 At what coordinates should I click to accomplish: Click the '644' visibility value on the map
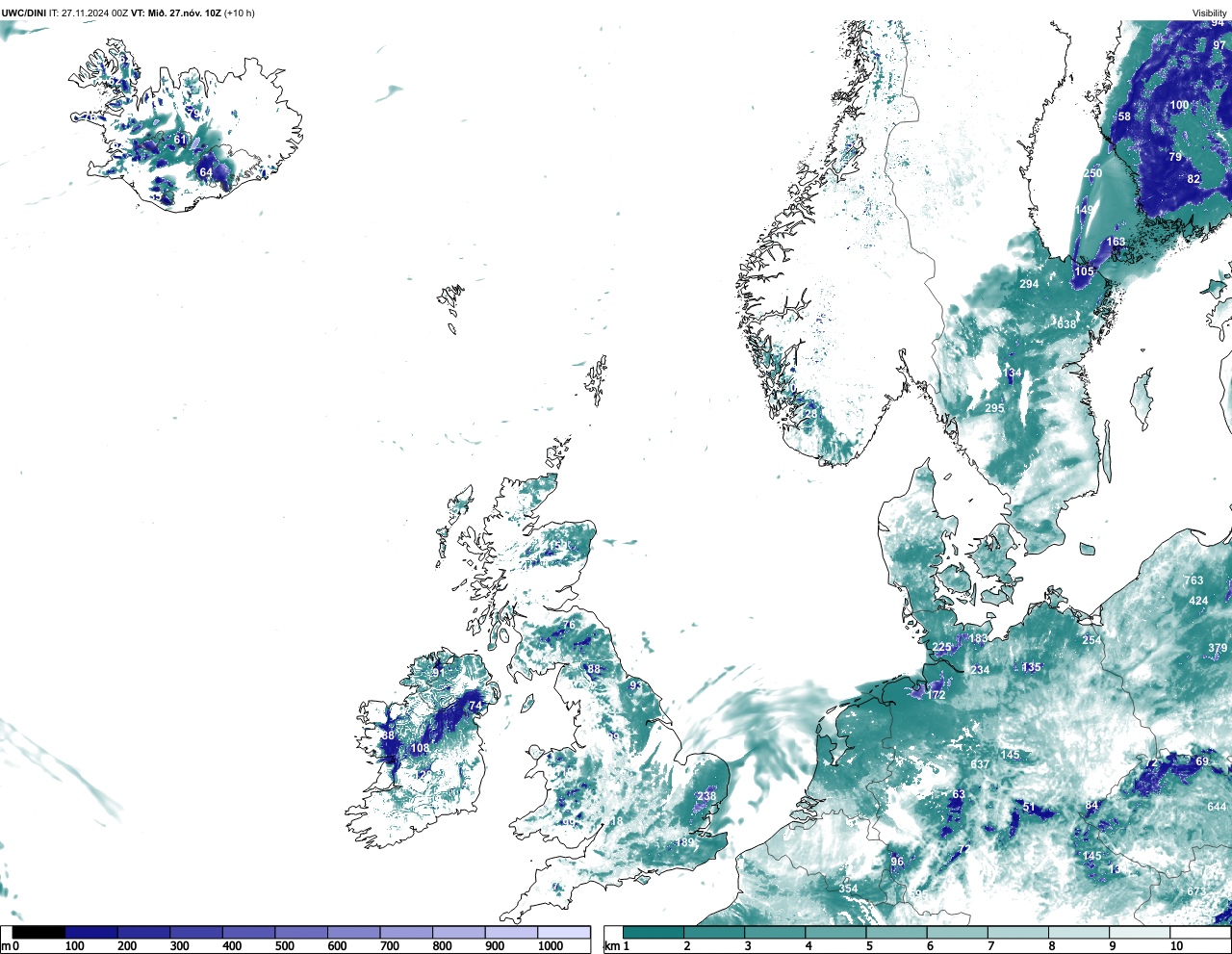point(1217,807)
